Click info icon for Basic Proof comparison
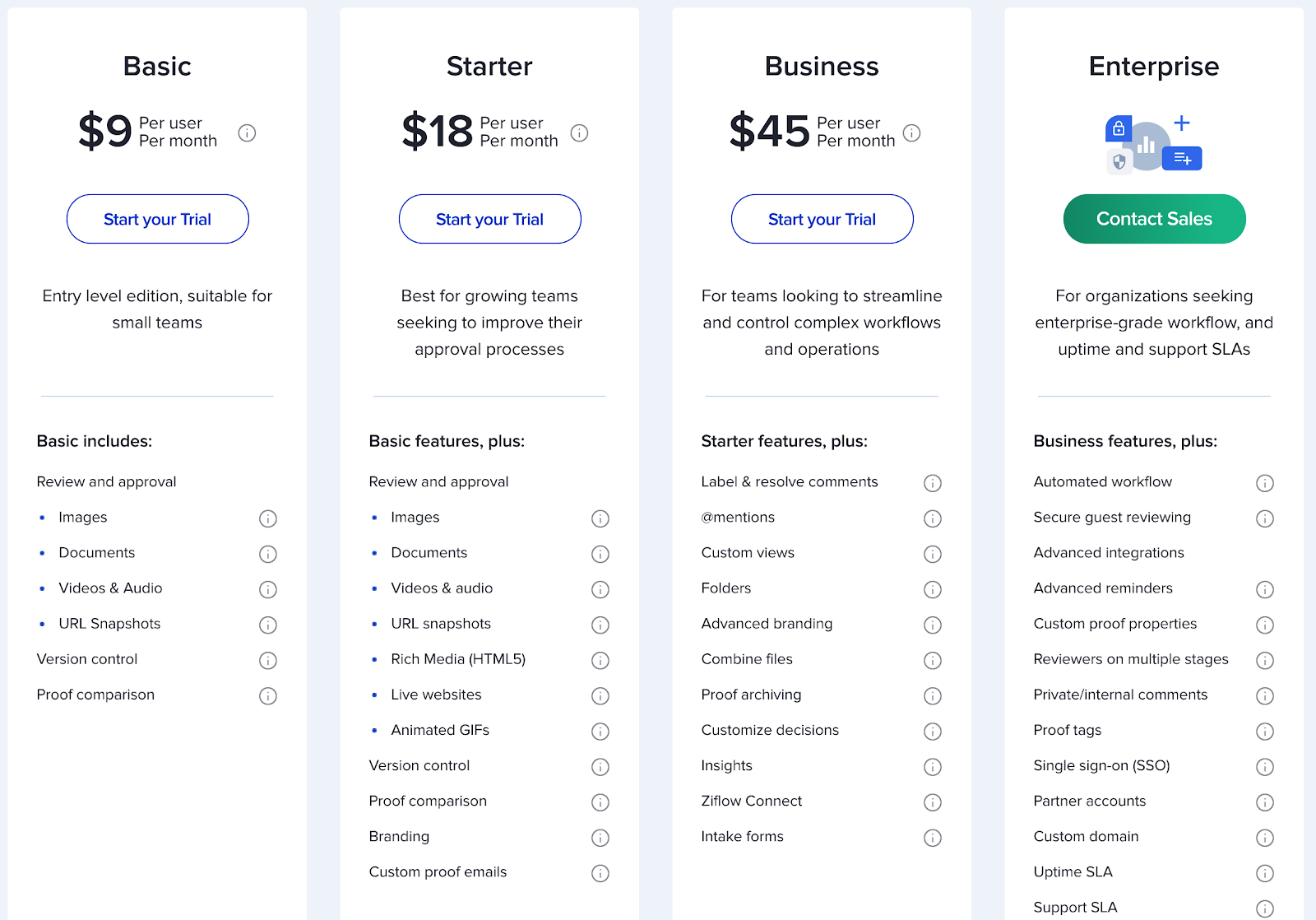Screen dimensions: 1316x920 click(x=267, y=696)
